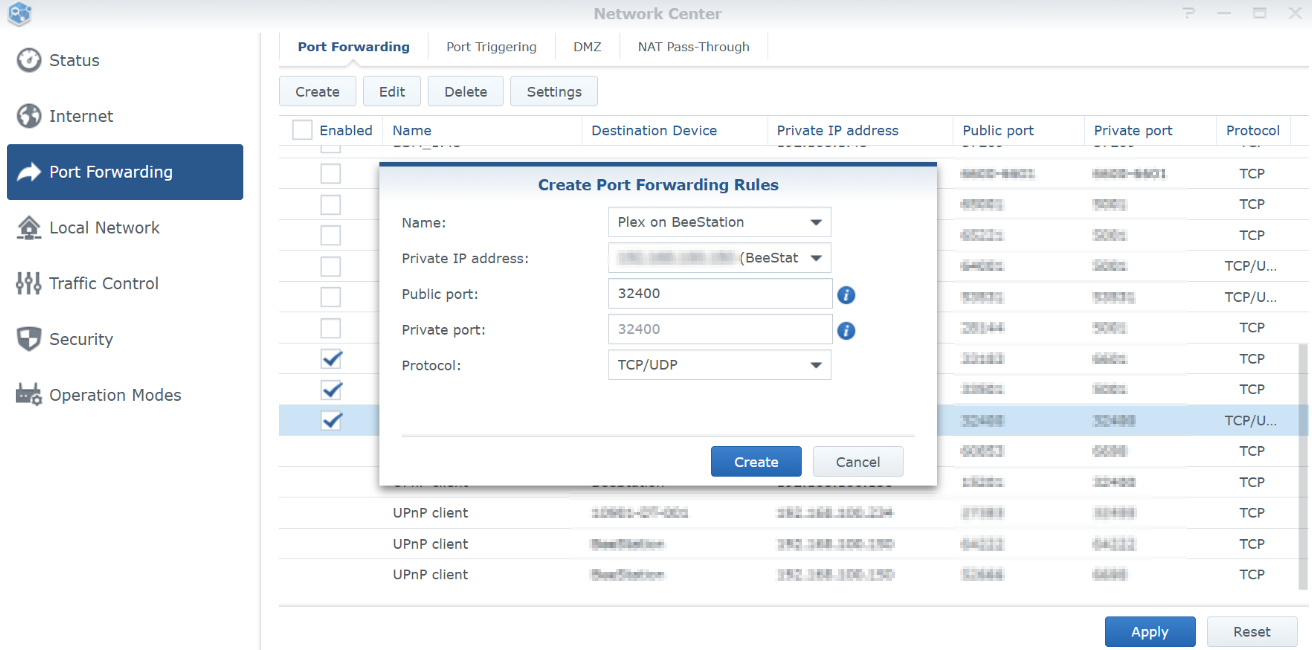The width and height of the screenshot is (1312, 650).
Task: Select the Local Network house icon
Action: coord(29,228)
